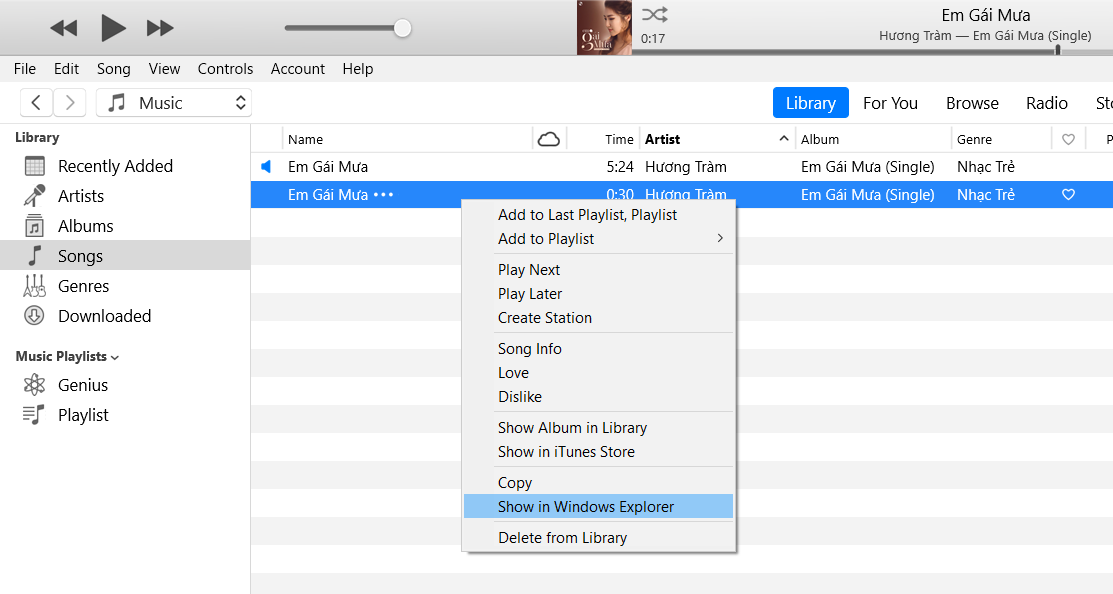Click the heart column header

[1070, 138]
